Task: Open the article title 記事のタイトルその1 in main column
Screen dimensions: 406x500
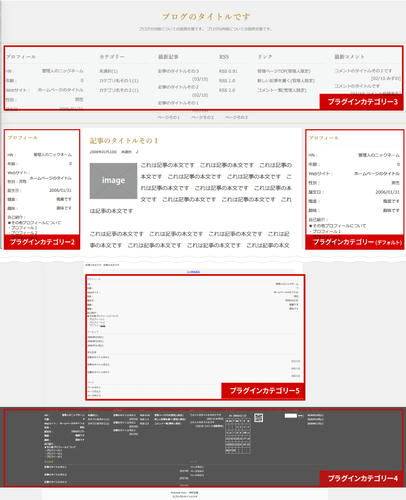Action: (x=124, y=141)
